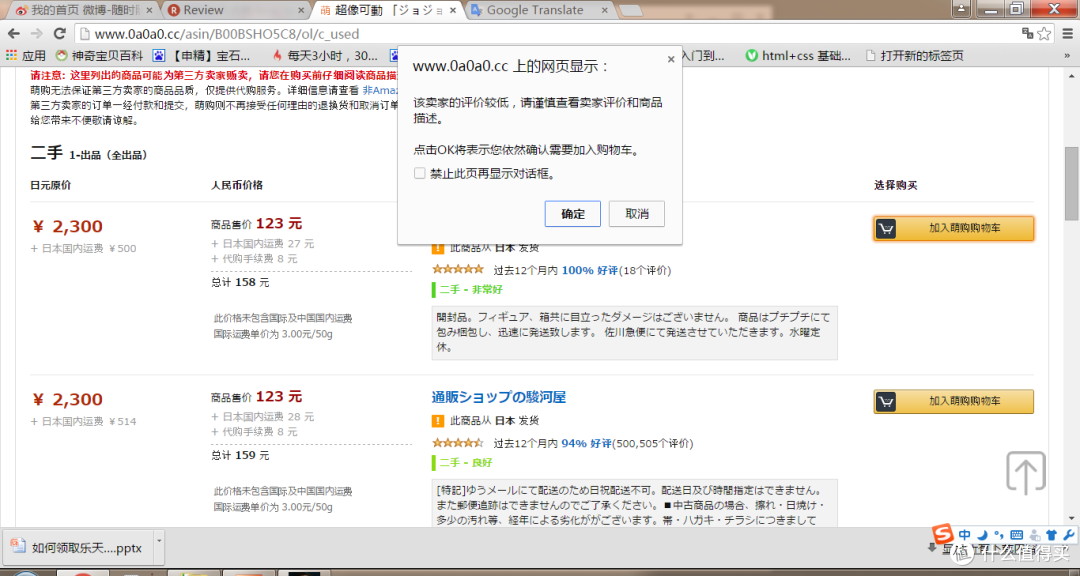Open the 94% 好评 rating link
Image resolution: width=1080 pixels, height=576 pixels.
click(x=587, y=443)
